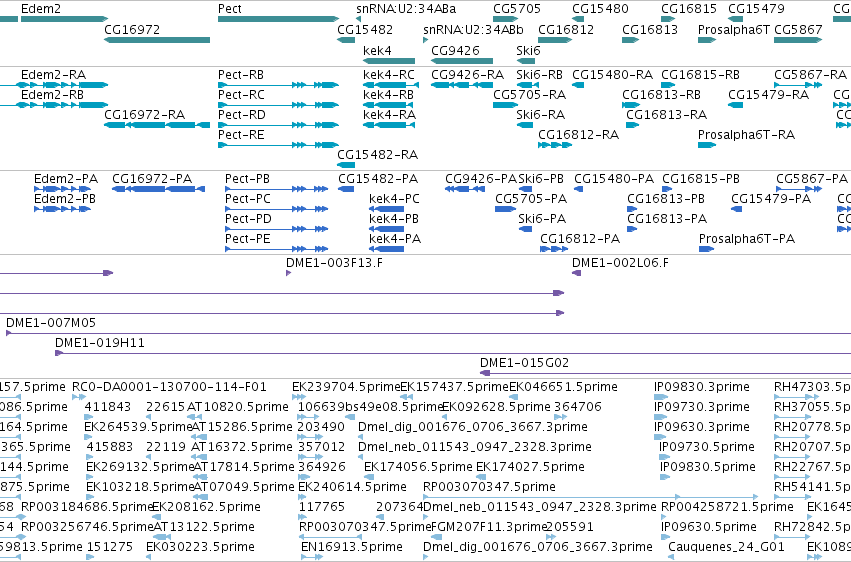851x562 pixels.
Task: Select the CG16812-RA transcript label
Action: coord(578,135)
